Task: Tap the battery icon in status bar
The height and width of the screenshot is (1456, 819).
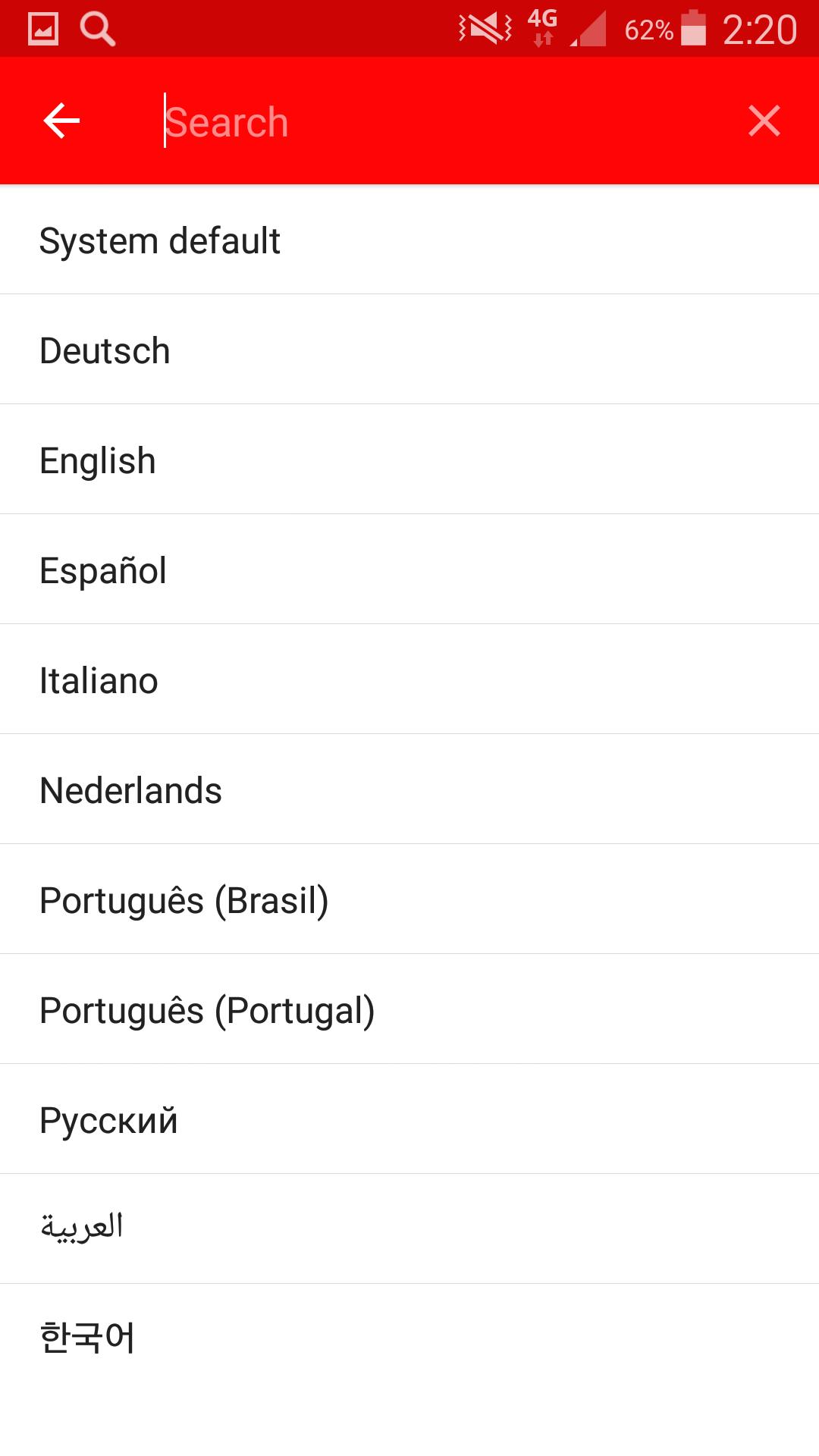Action: click(693, 29)
